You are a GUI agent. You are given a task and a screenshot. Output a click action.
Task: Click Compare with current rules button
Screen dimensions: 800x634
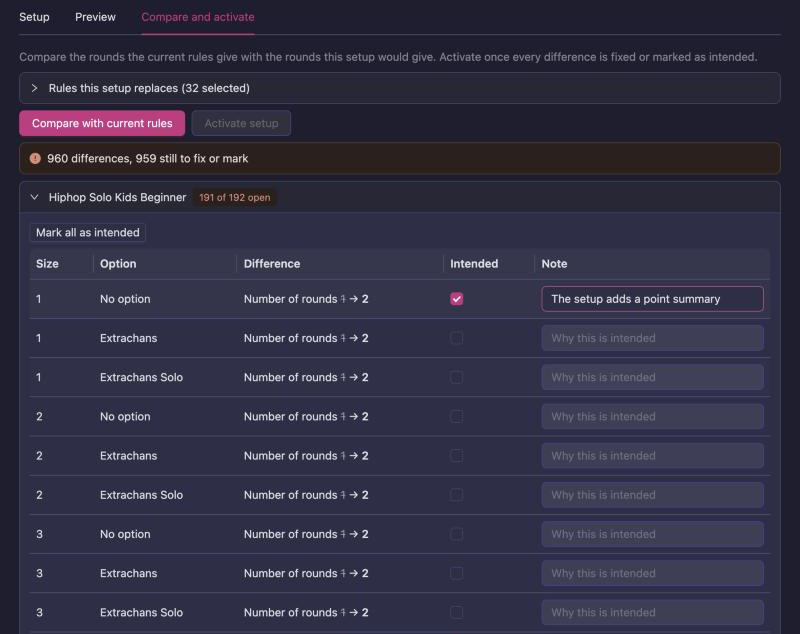(102, 123)
